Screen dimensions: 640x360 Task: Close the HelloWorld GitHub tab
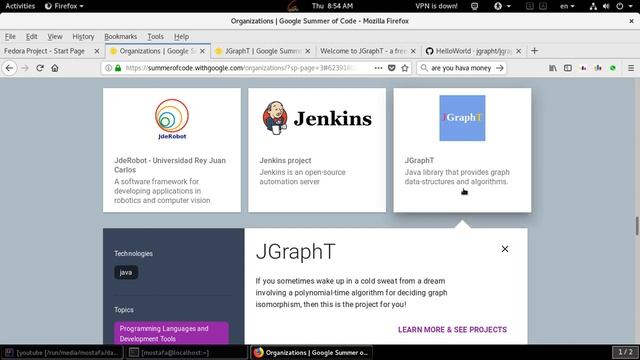pyautogui.click(x=518, y=51)
